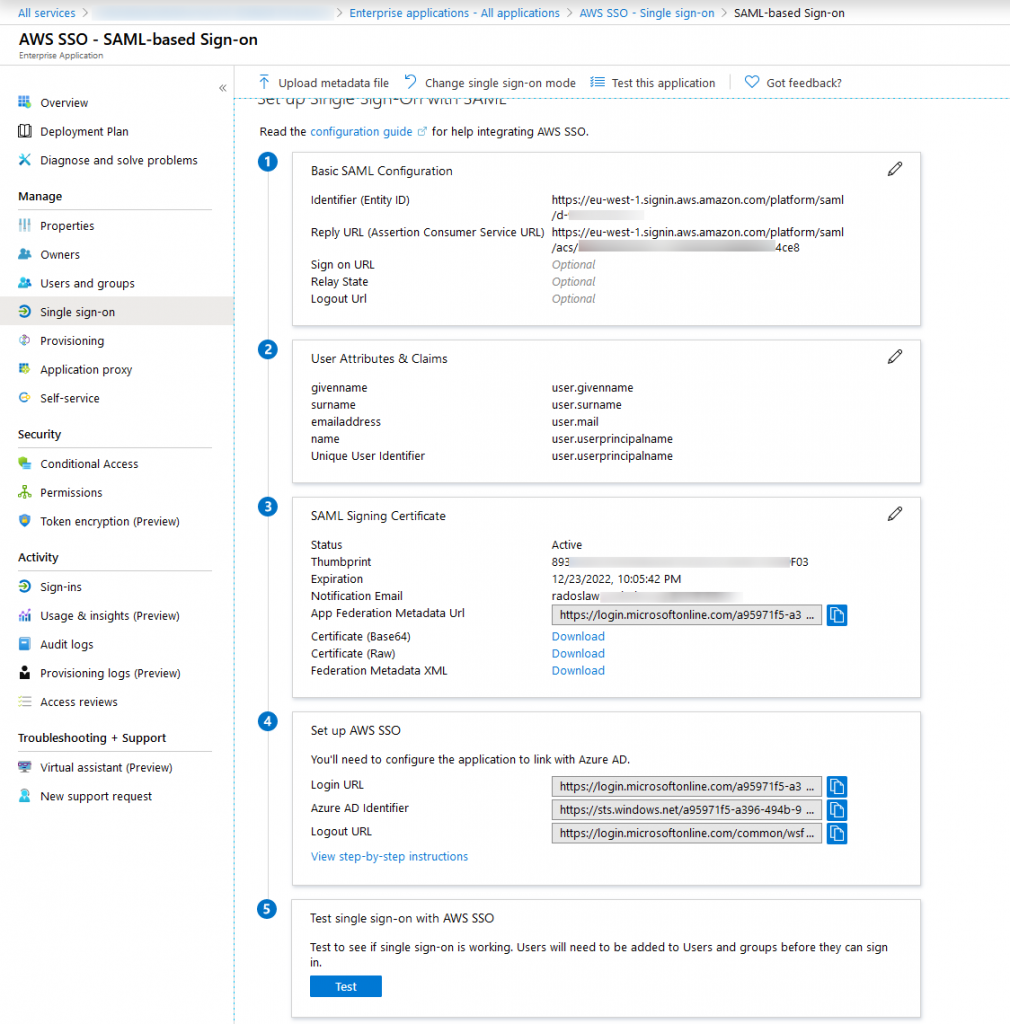Click Provisioning logs person icon
The image size is (1010, 1024).
(25, 673)
